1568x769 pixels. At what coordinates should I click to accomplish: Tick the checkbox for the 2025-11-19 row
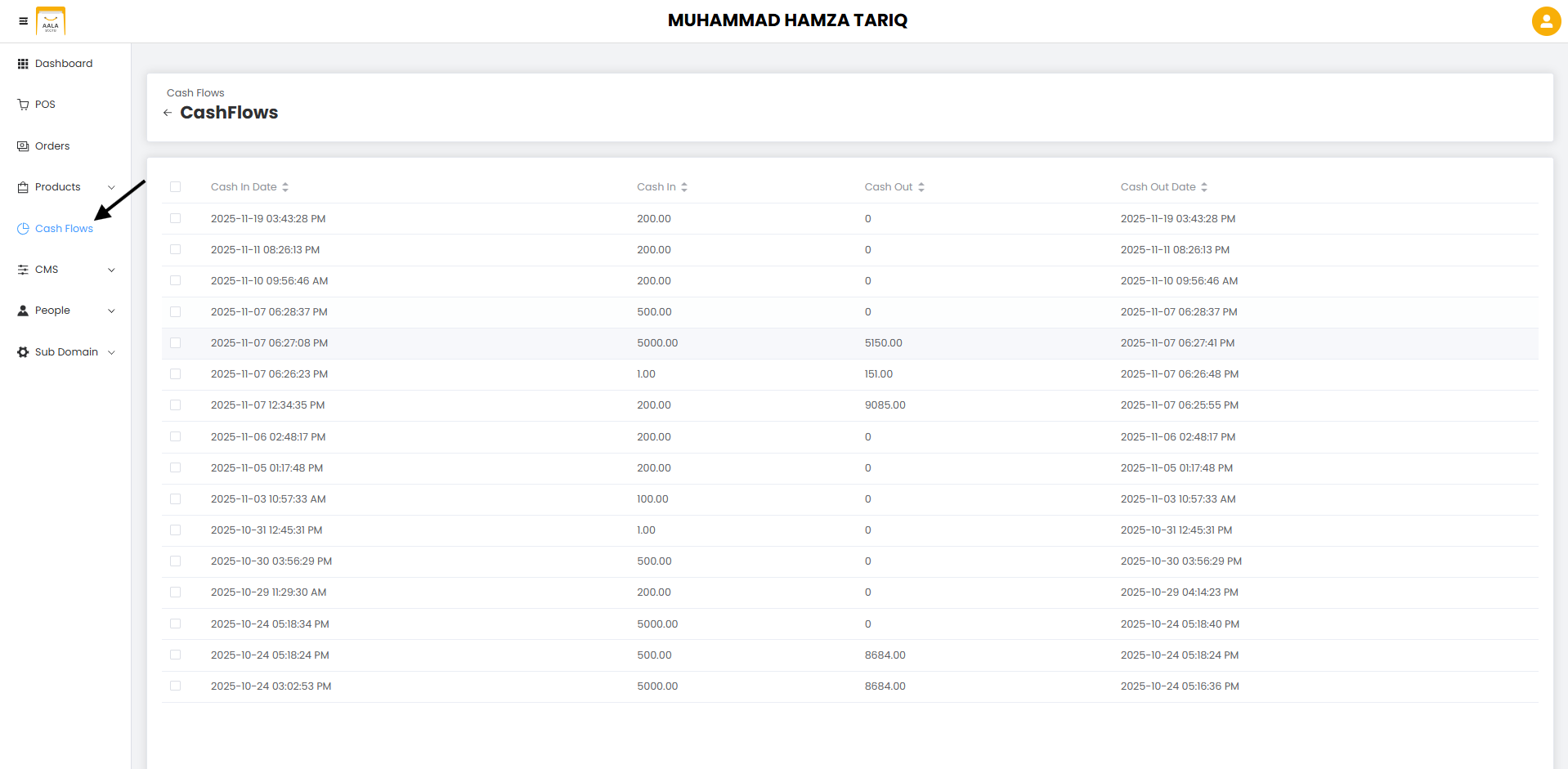pyautogui.click(x=176, y=218)
